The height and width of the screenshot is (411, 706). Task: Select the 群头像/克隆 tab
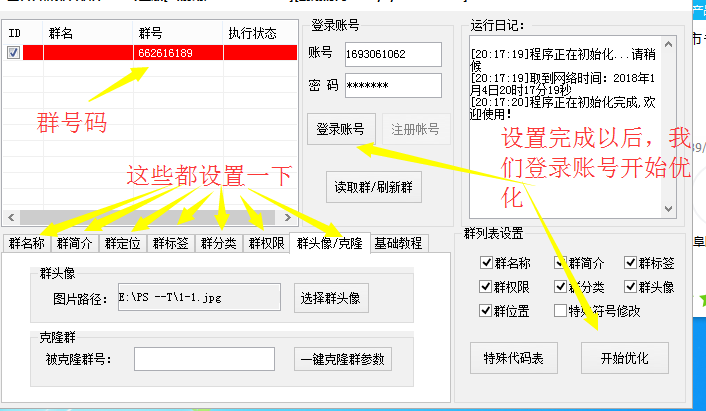click(x=330, y=243)
